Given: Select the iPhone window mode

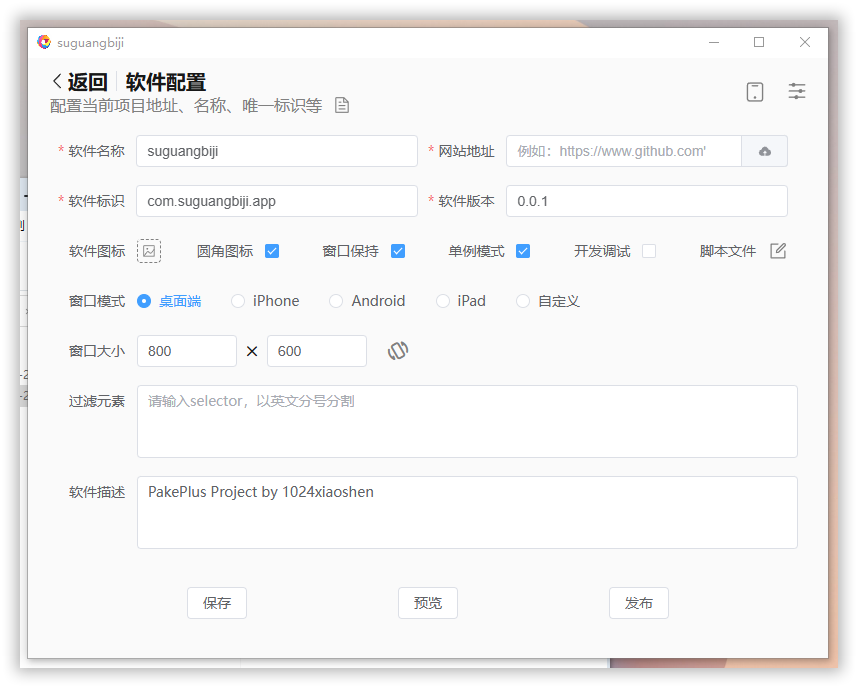Looking at the screenshot, I should click(238, 301).
